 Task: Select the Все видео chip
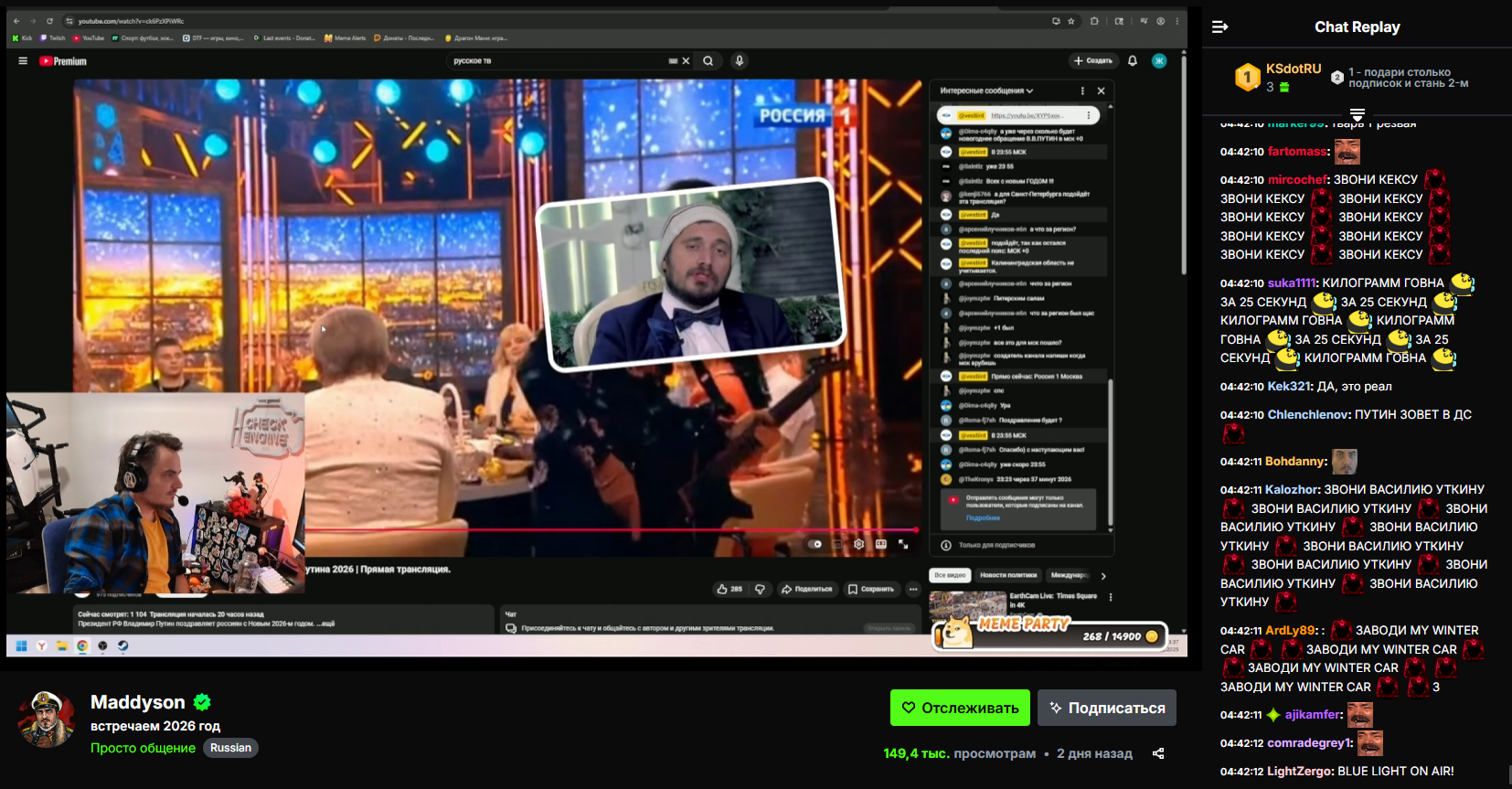[950, 575]
